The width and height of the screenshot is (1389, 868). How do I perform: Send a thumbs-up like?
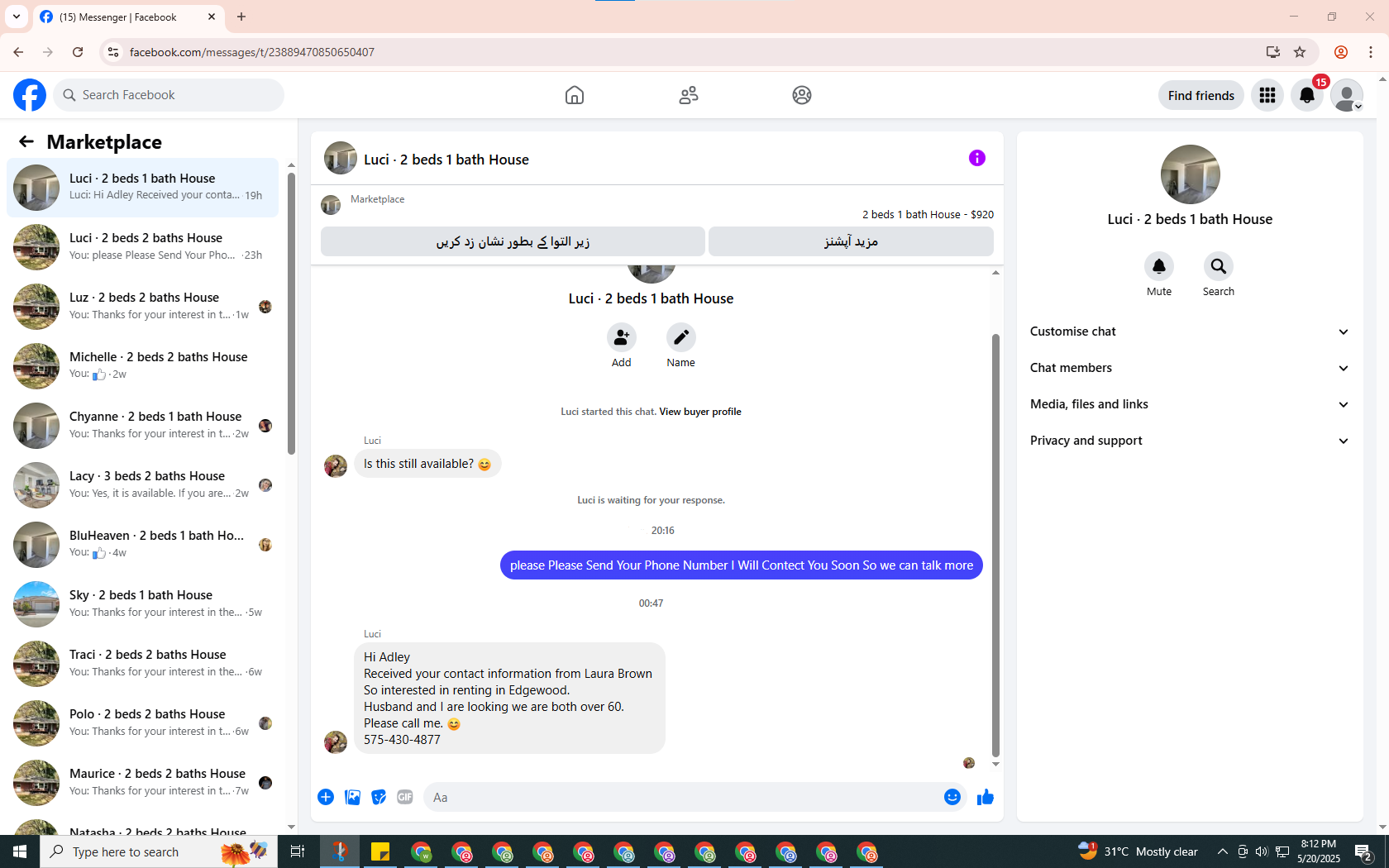(x=986, y=797)
